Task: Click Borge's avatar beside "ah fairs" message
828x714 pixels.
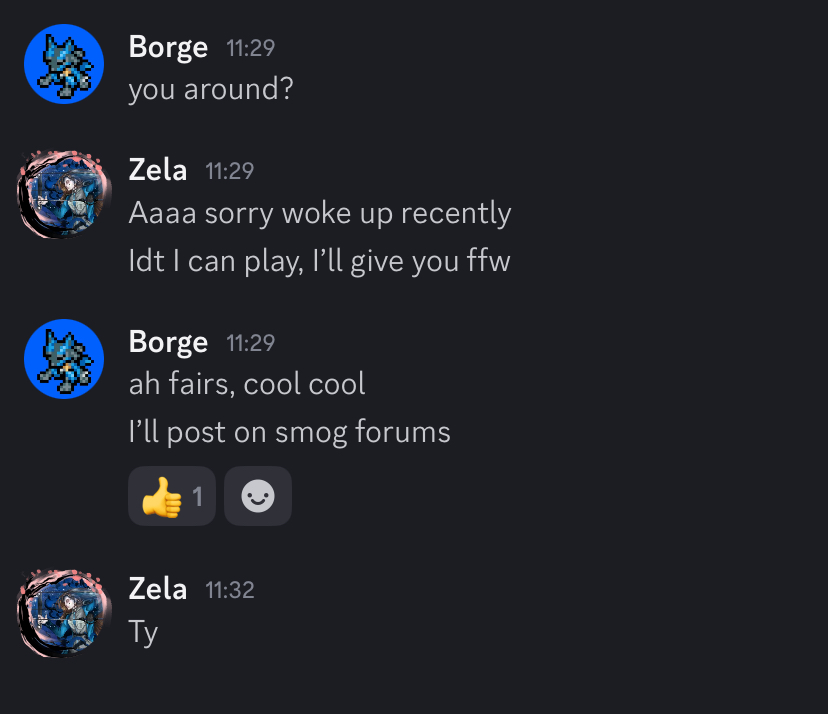Action: point(64,358)
